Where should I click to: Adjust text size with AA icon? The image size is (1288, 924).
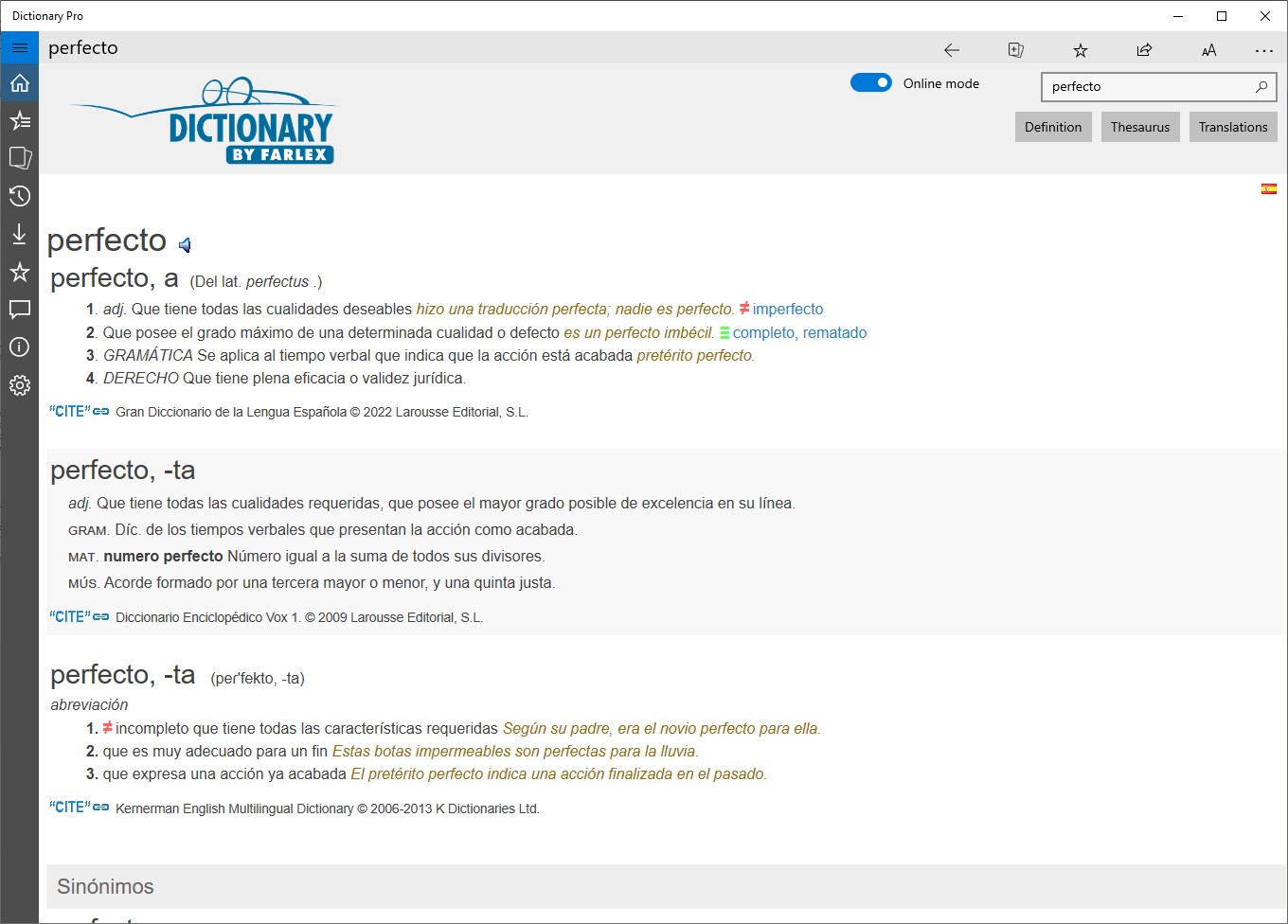1208,49
